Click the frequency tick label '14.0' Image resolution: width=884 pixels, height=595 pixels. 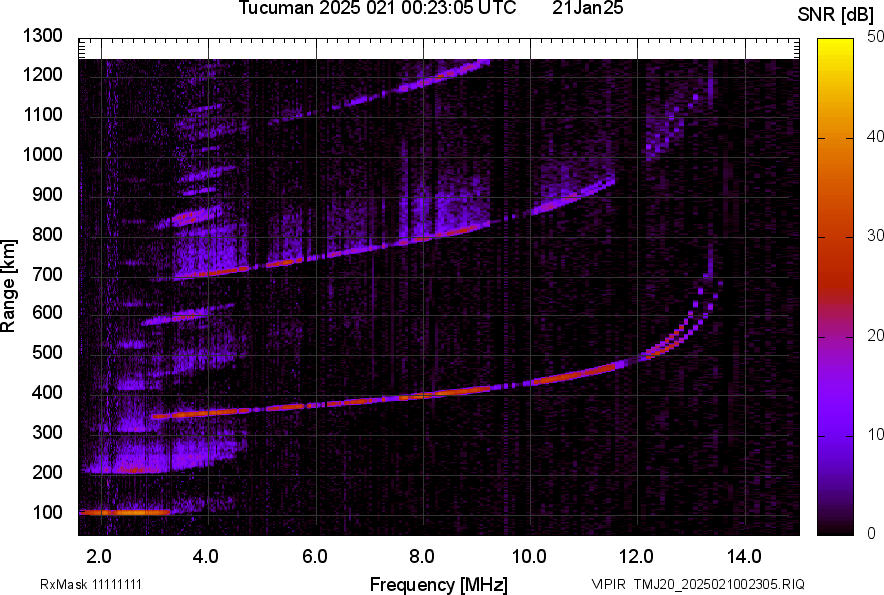(744, 557)
